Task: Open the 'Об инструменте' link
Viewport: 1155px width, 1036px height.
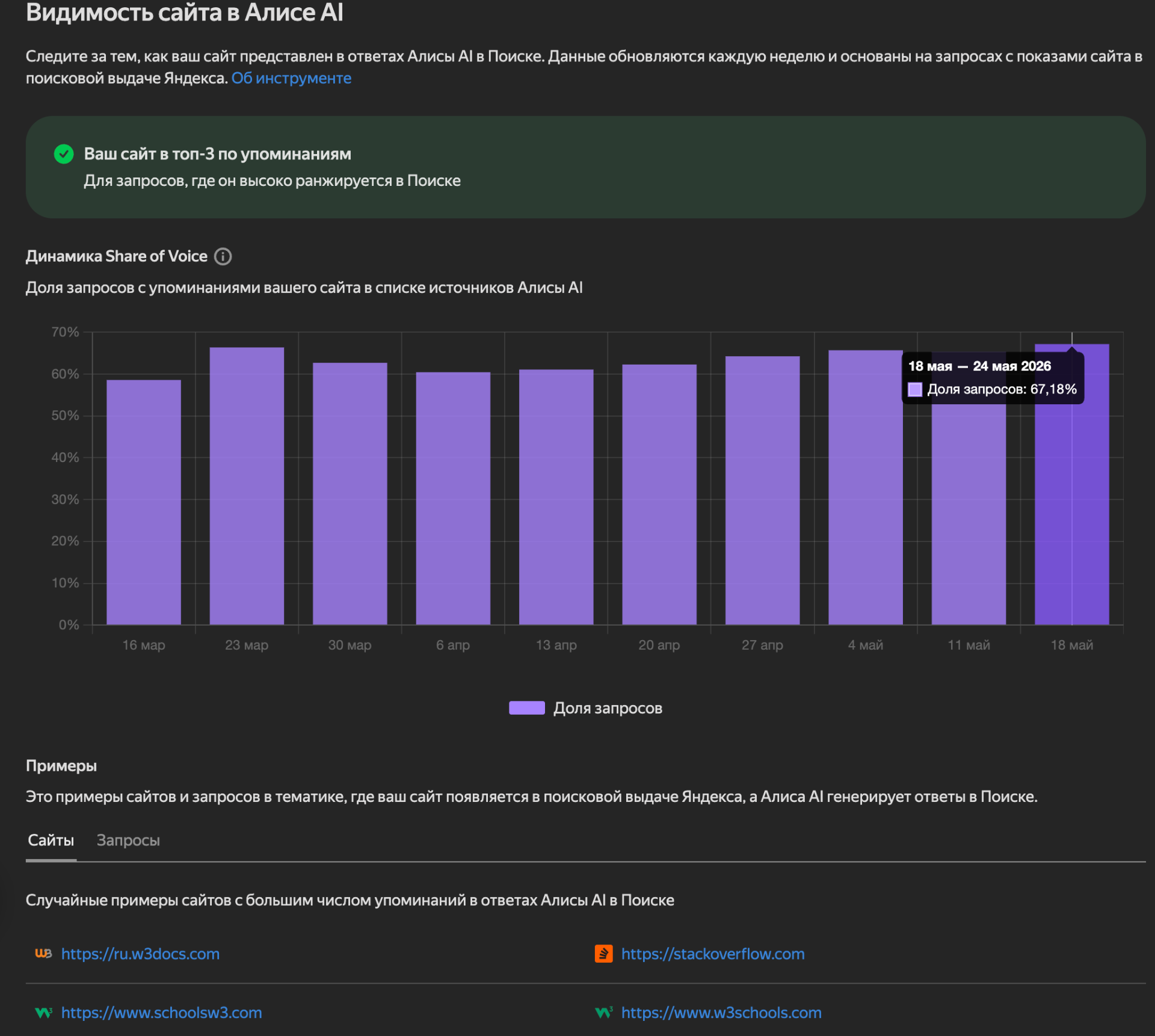Action: click(x=291, y=78)
